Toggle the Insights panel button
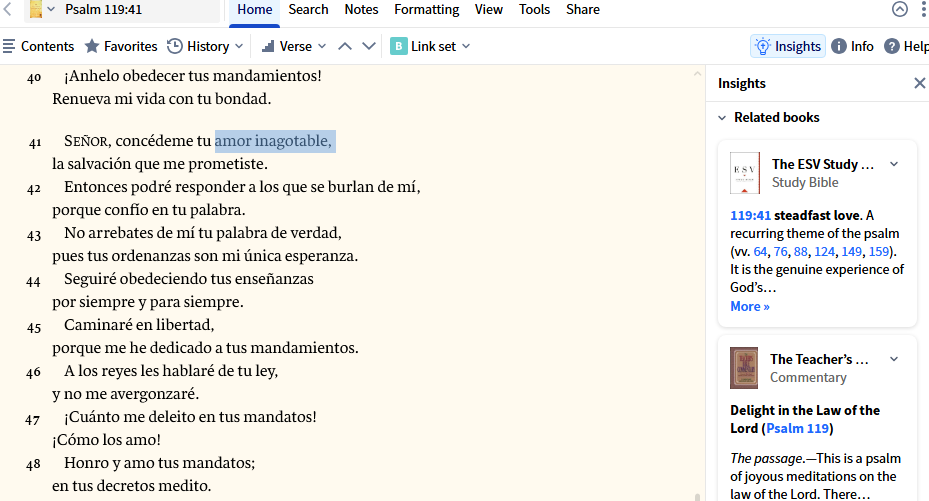 [788, 46]
